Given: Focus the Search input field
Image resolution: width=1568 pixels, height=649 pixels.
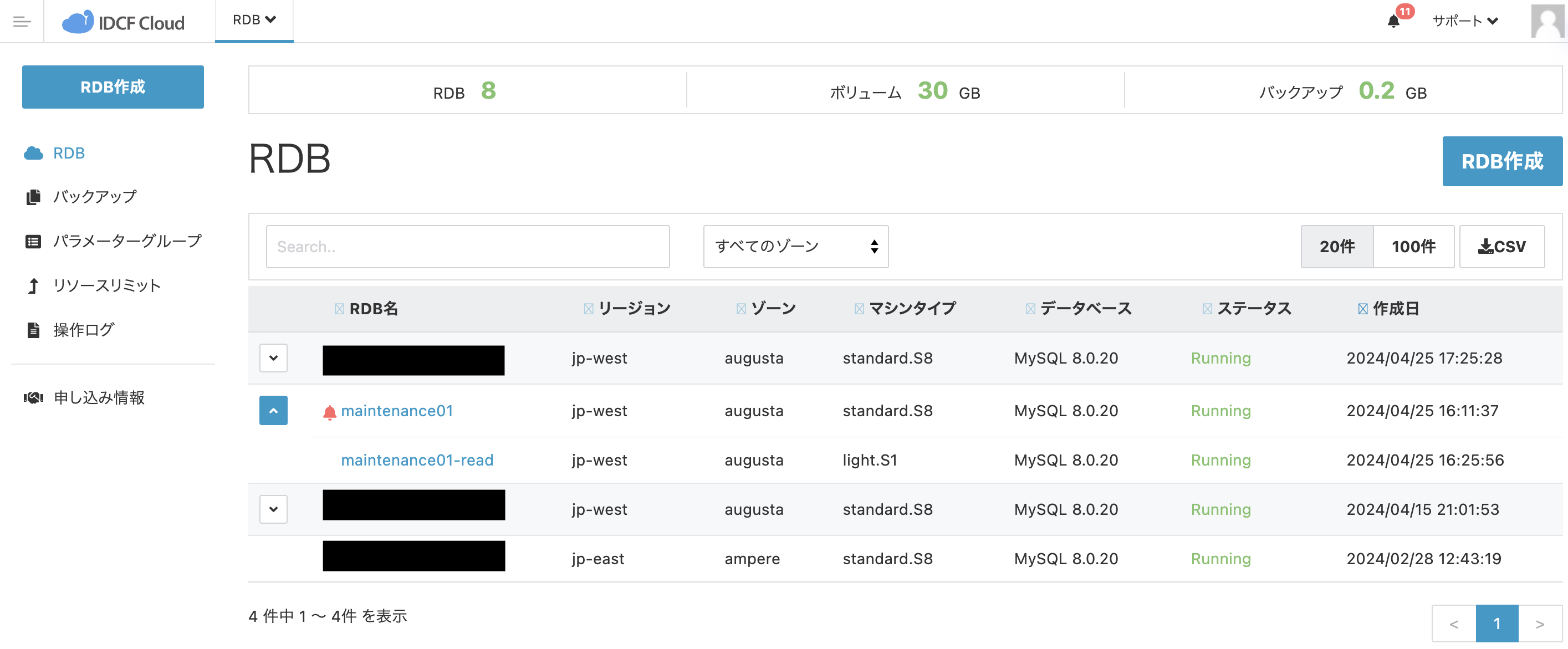Looking at the screenshot, I should pos(467,247).
